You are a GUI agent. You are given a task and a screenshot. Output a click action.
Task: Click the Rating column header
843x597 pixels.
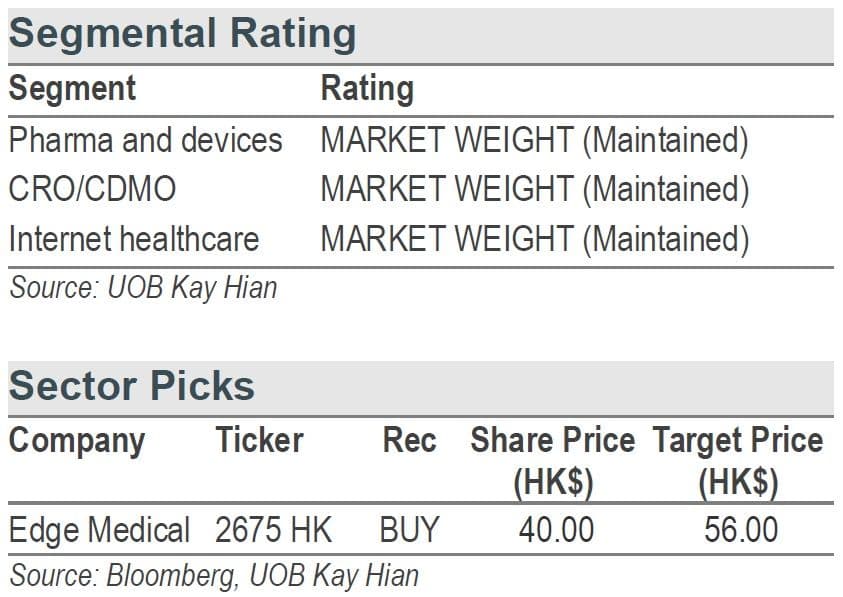367,89
